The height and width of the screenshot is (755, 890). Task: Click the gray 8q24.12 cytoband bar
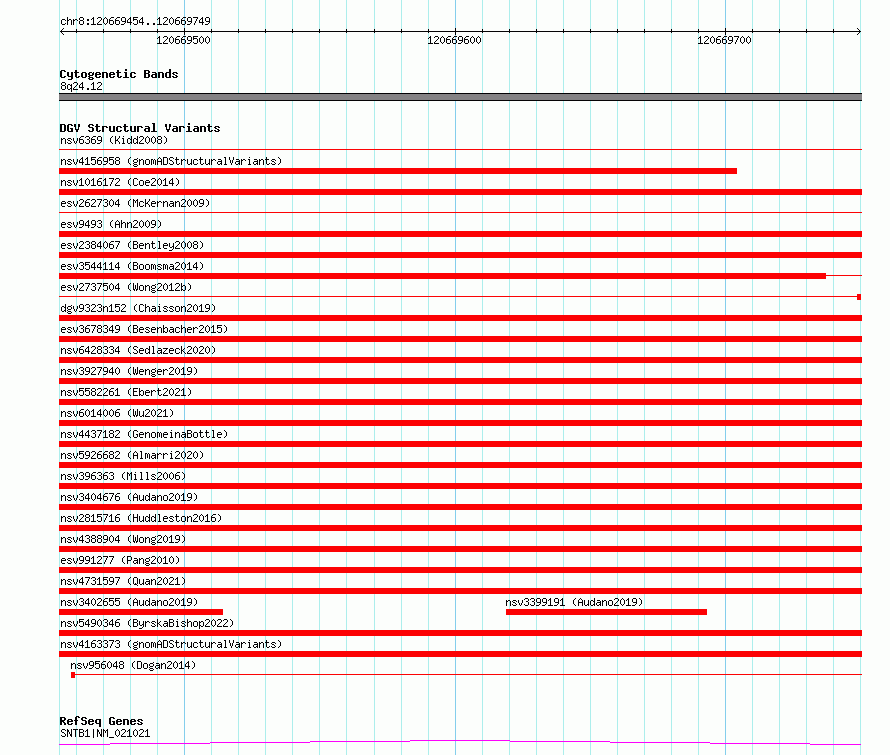click(460, 97)
